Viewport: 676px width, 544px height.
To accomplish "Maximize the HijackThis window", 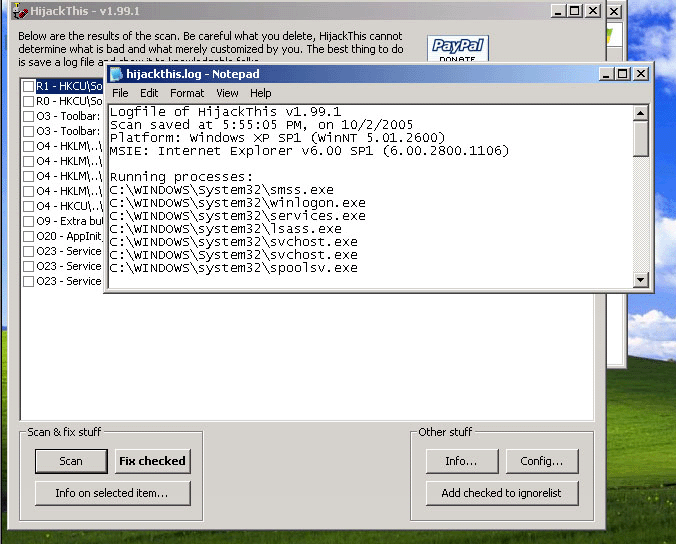I will pyautogui.click(x=575, y=11).
